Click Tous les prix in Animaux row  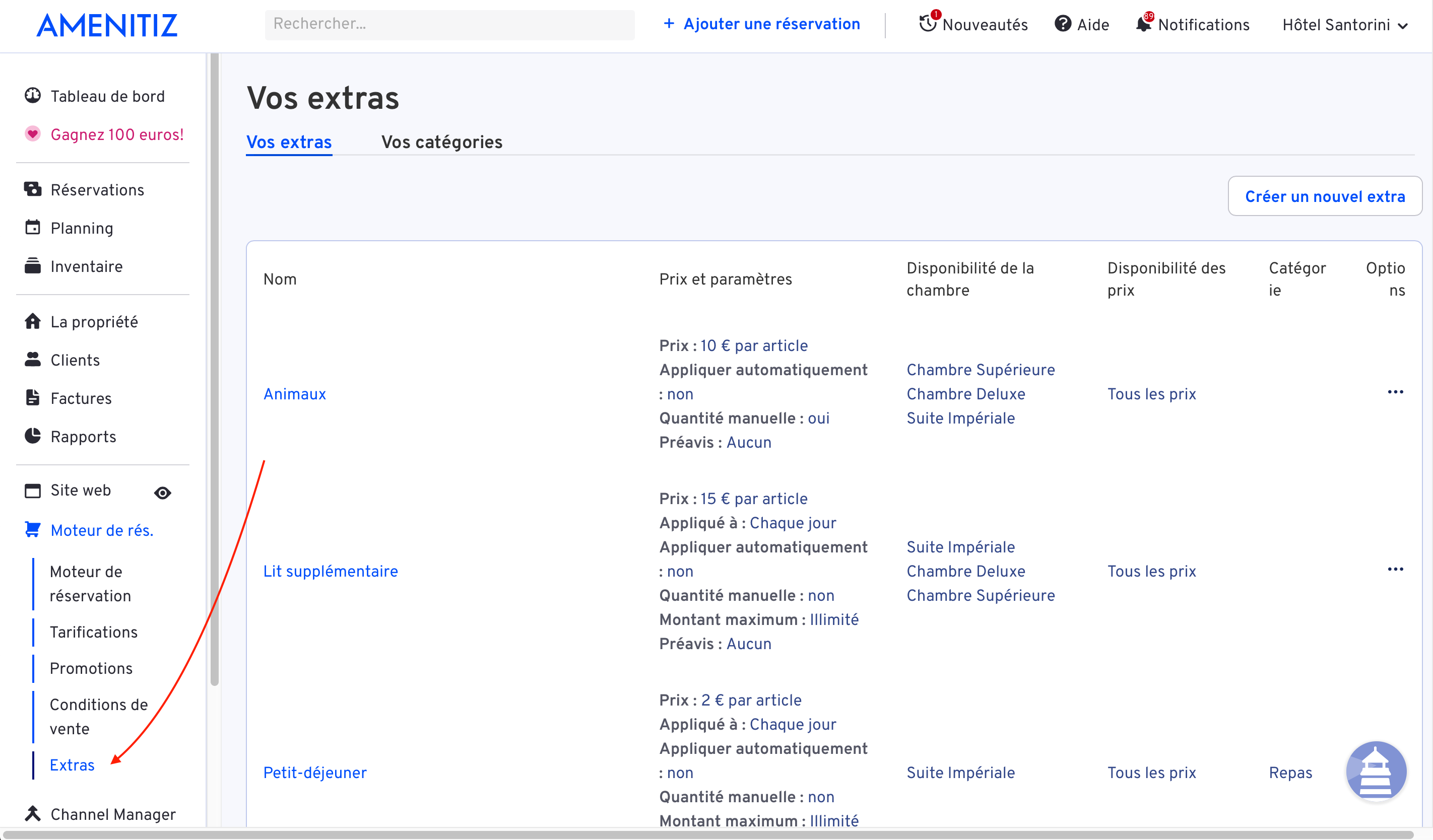pyautogui.click(x=1151, y=394)
